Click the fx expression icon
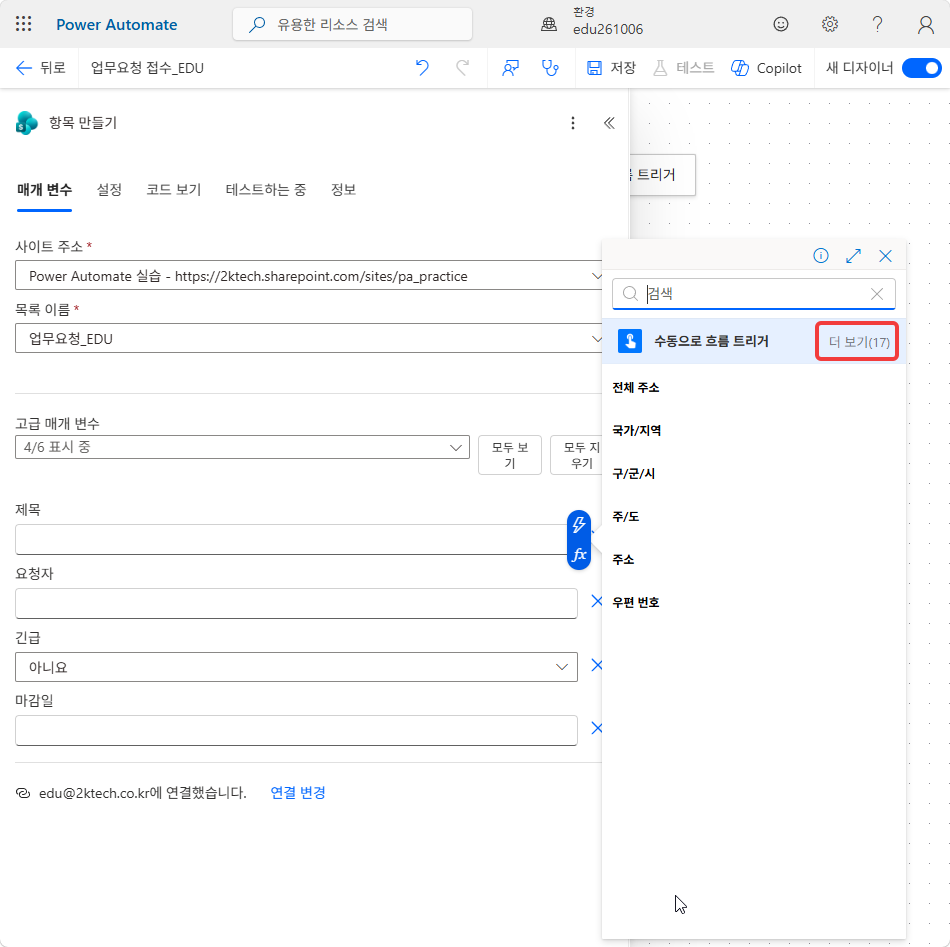 579,554
